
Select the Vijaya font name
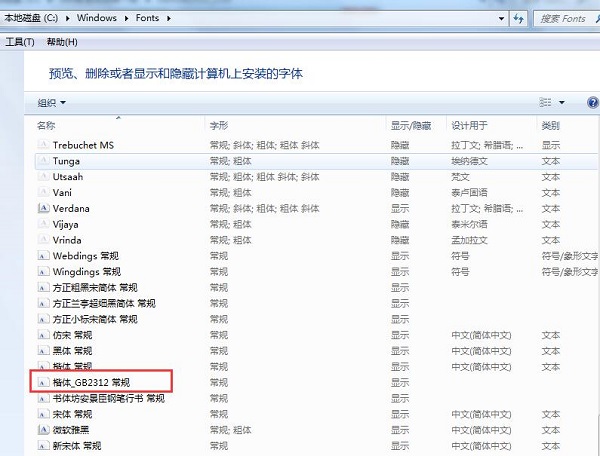tap(65, 225)
